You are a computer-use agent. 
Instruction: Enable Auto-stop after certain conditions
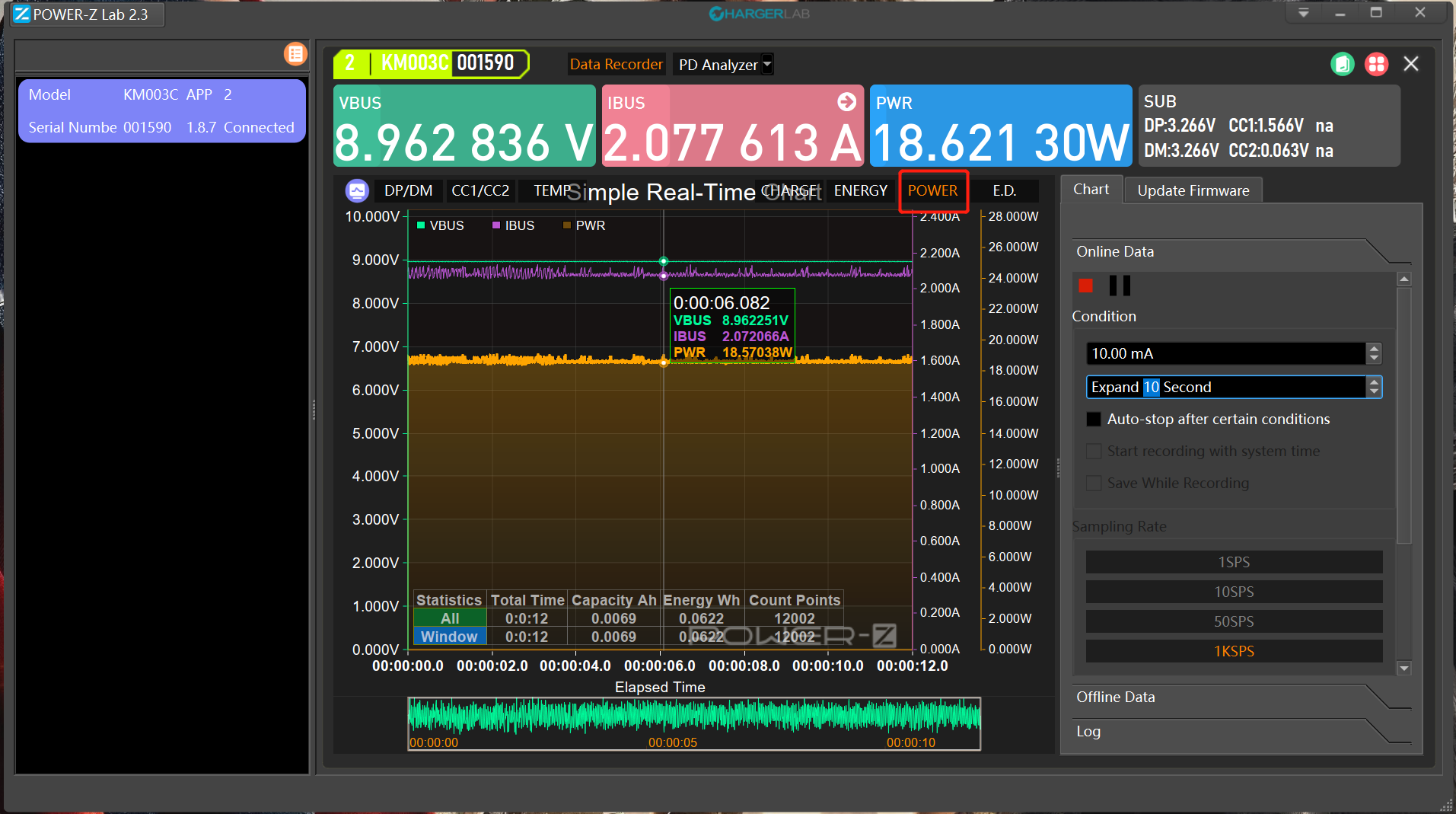coord(1094,419)
